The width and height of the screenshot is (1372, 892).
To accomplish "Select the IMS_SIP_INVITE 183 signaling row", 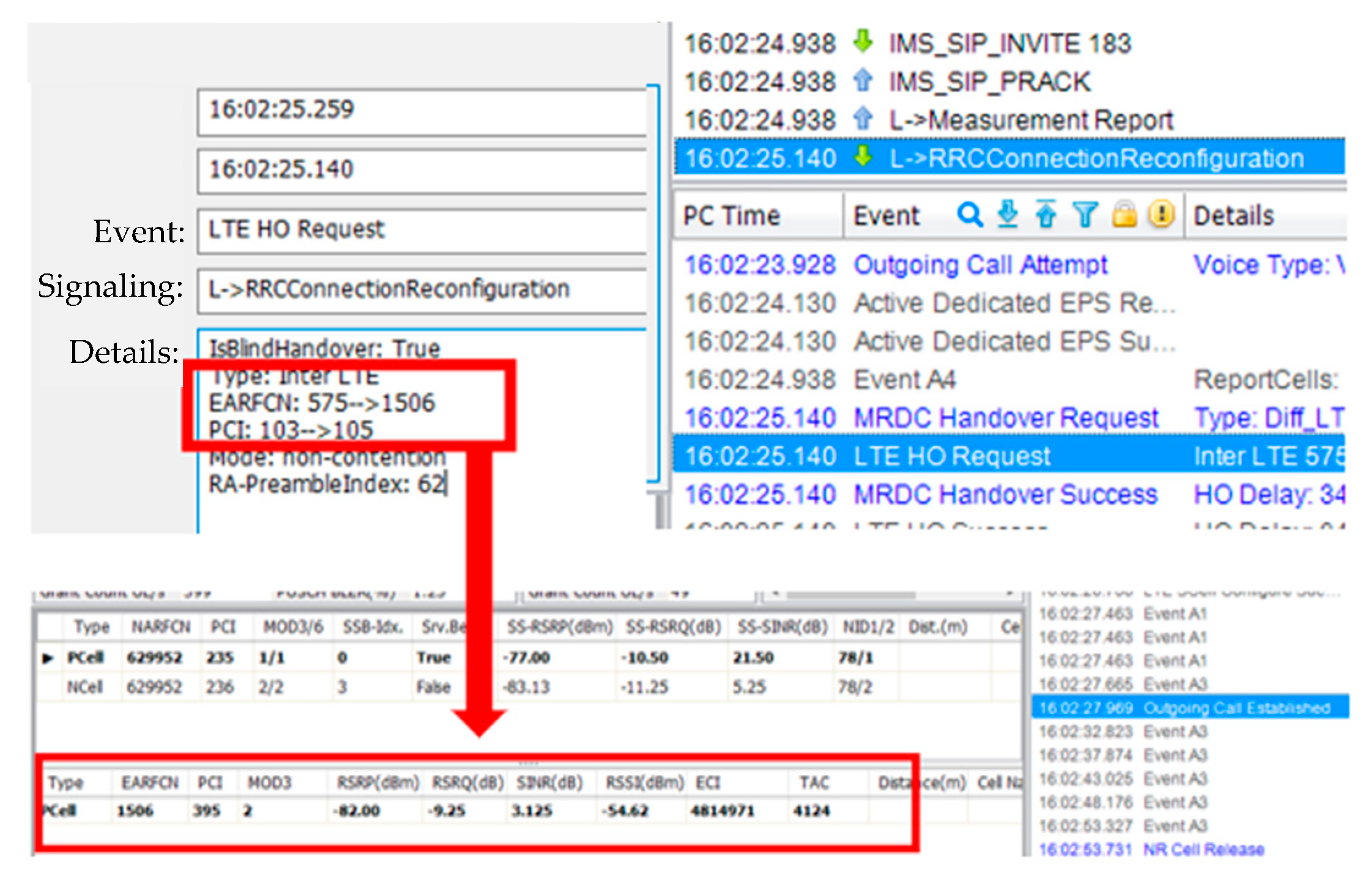I will coord(1009,43).
